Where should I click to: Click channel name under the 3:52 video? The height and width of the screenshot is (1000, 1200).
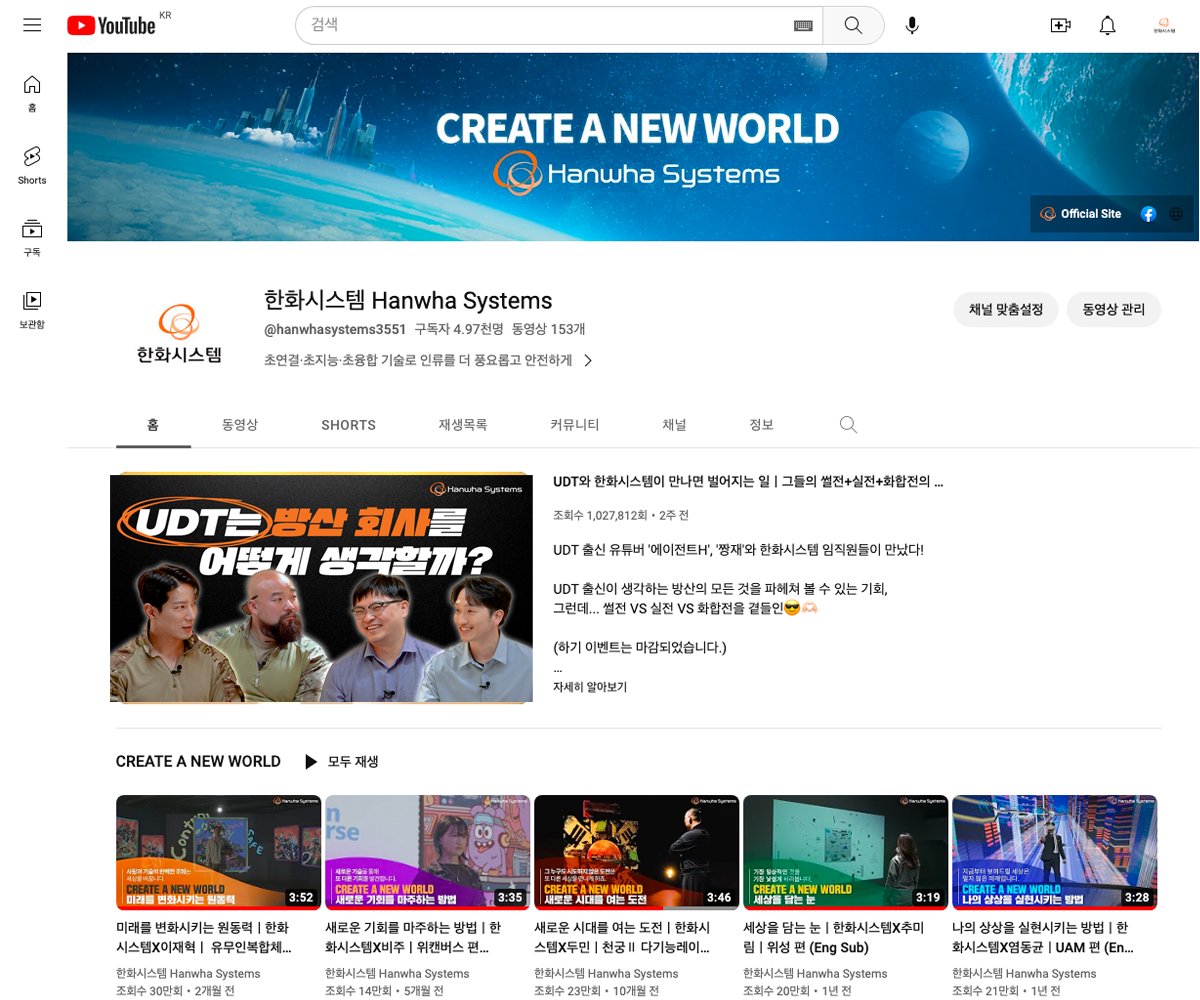pos(188,974)
